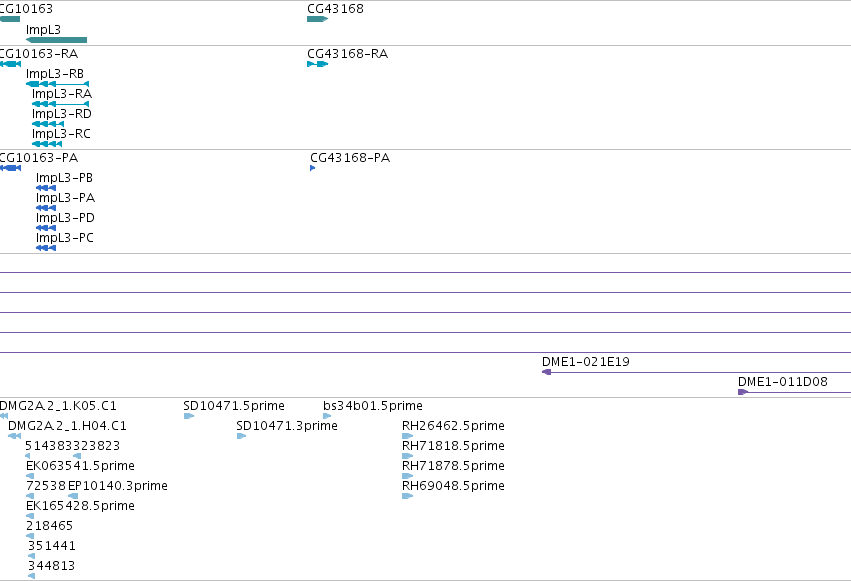This screenshot has height=581, width=851.
Task: Click the EK165428.5prime EST label
Action: [80, 506]
